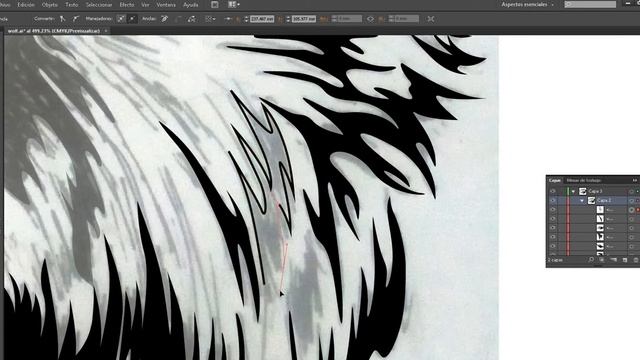Click the isolate selected object icon
Screen dimensions: 640x360
[x=430, y=19]
